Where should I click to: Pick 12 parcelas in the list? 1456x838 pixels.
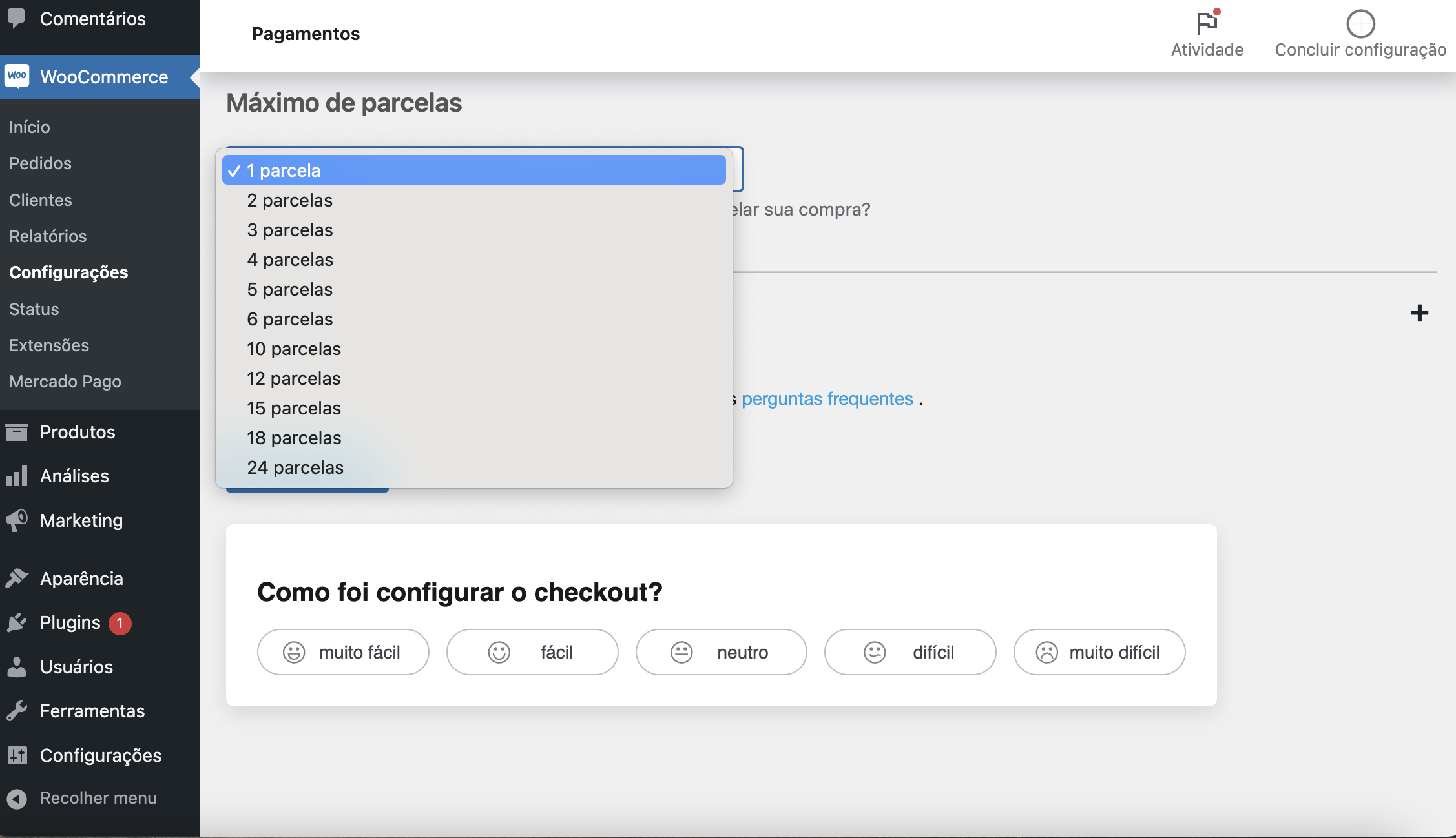(474, 378)
